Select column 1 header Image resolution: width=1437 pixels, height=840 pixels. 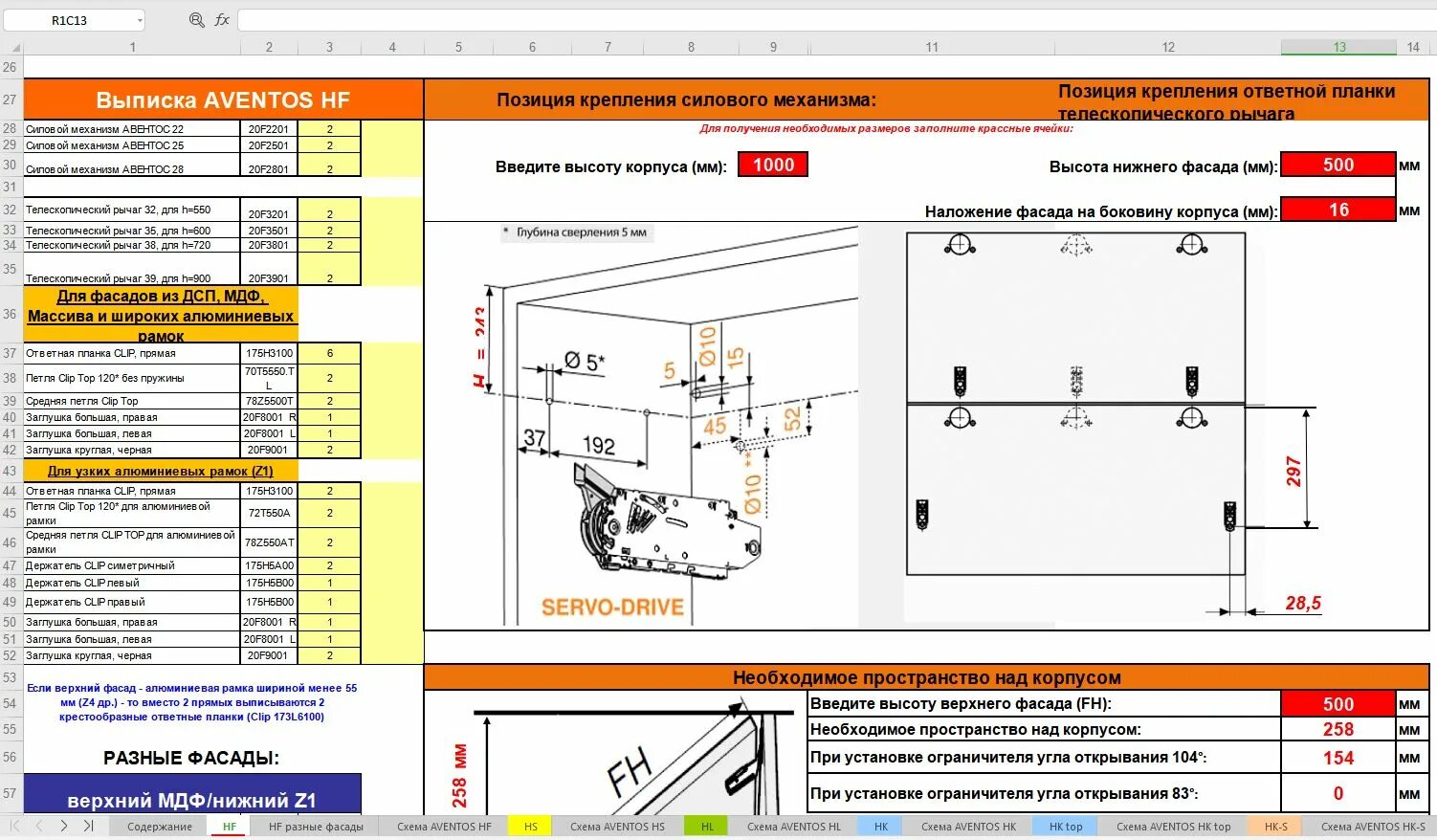tap(132, 47)
